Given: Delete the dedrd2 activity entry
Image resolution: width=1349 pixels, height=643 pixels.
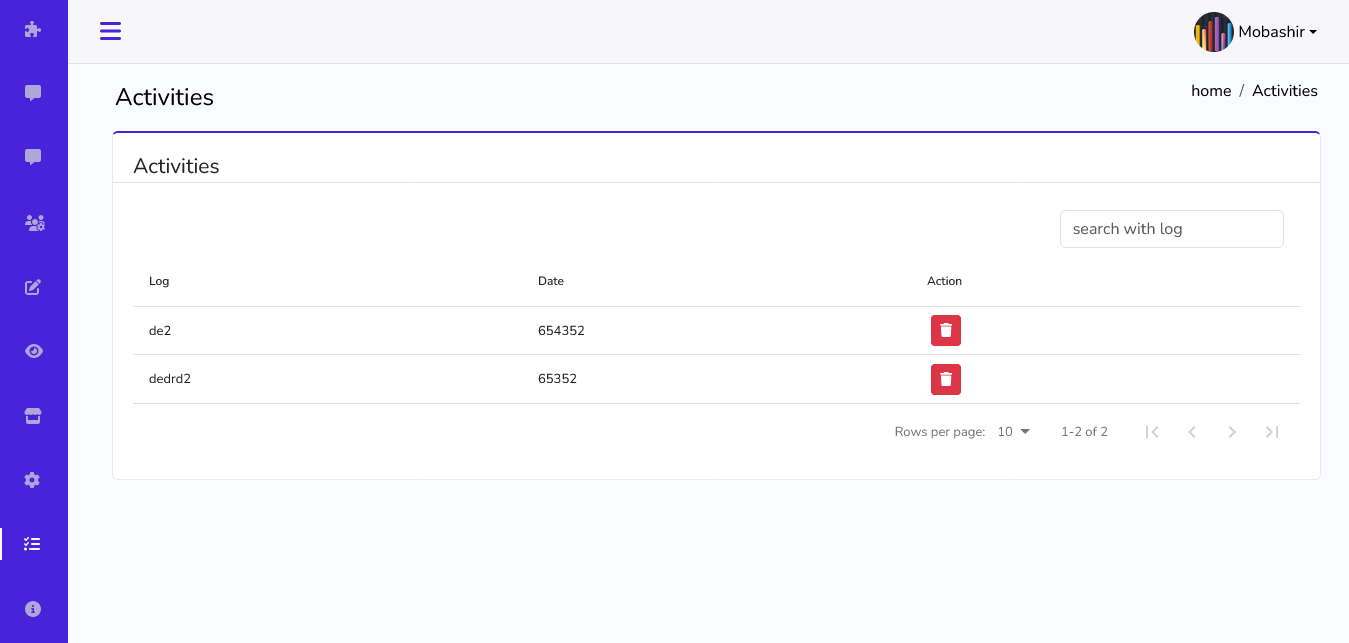Looking at the screenshot, I should pyautogui.click(x=945, y=379).
